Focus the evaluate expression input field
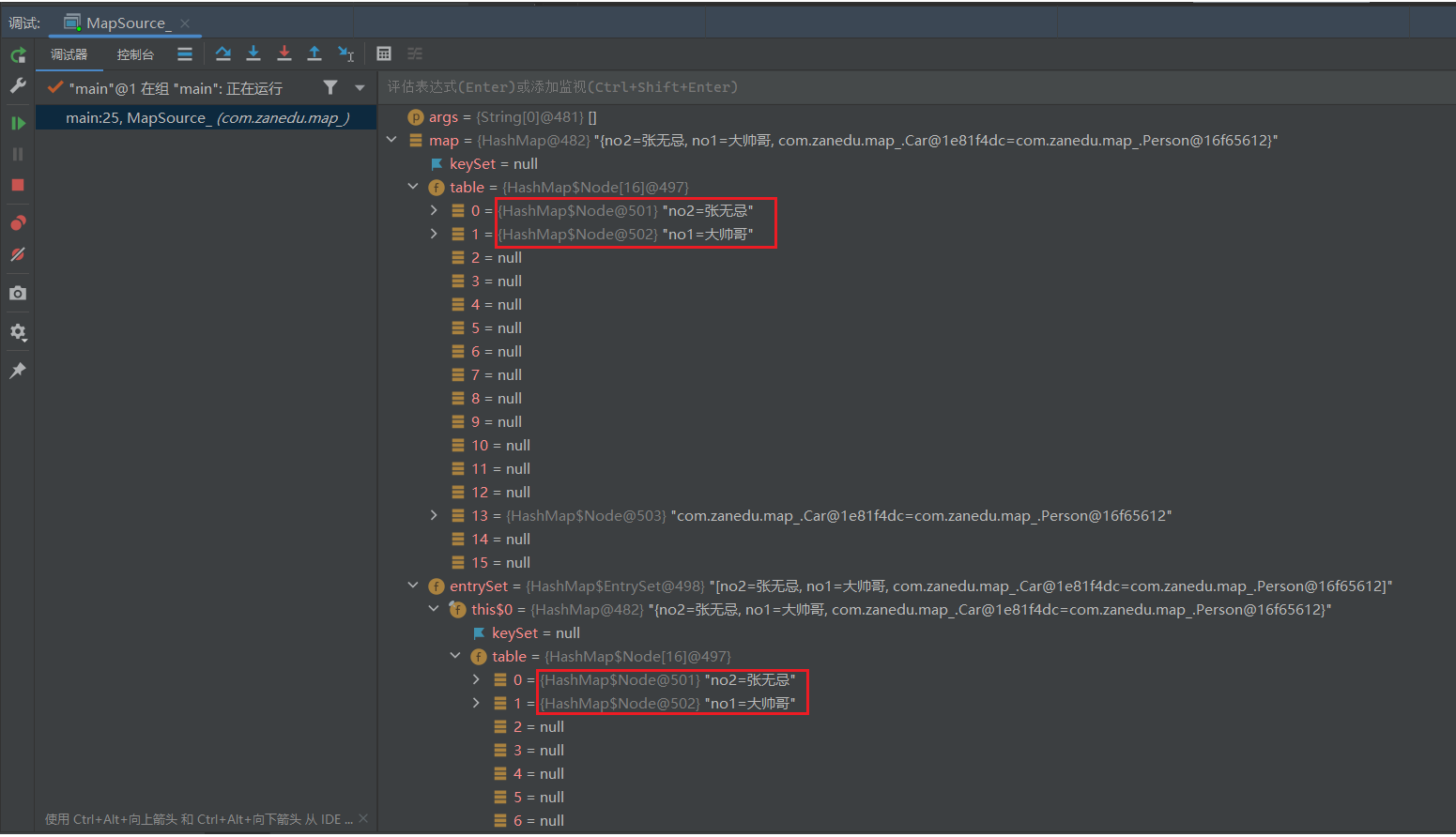 coord(915,86)
